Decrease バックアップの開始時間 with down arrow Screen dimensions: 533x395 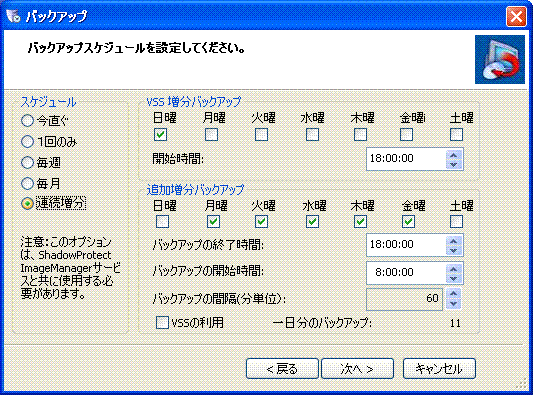point(453,278)
